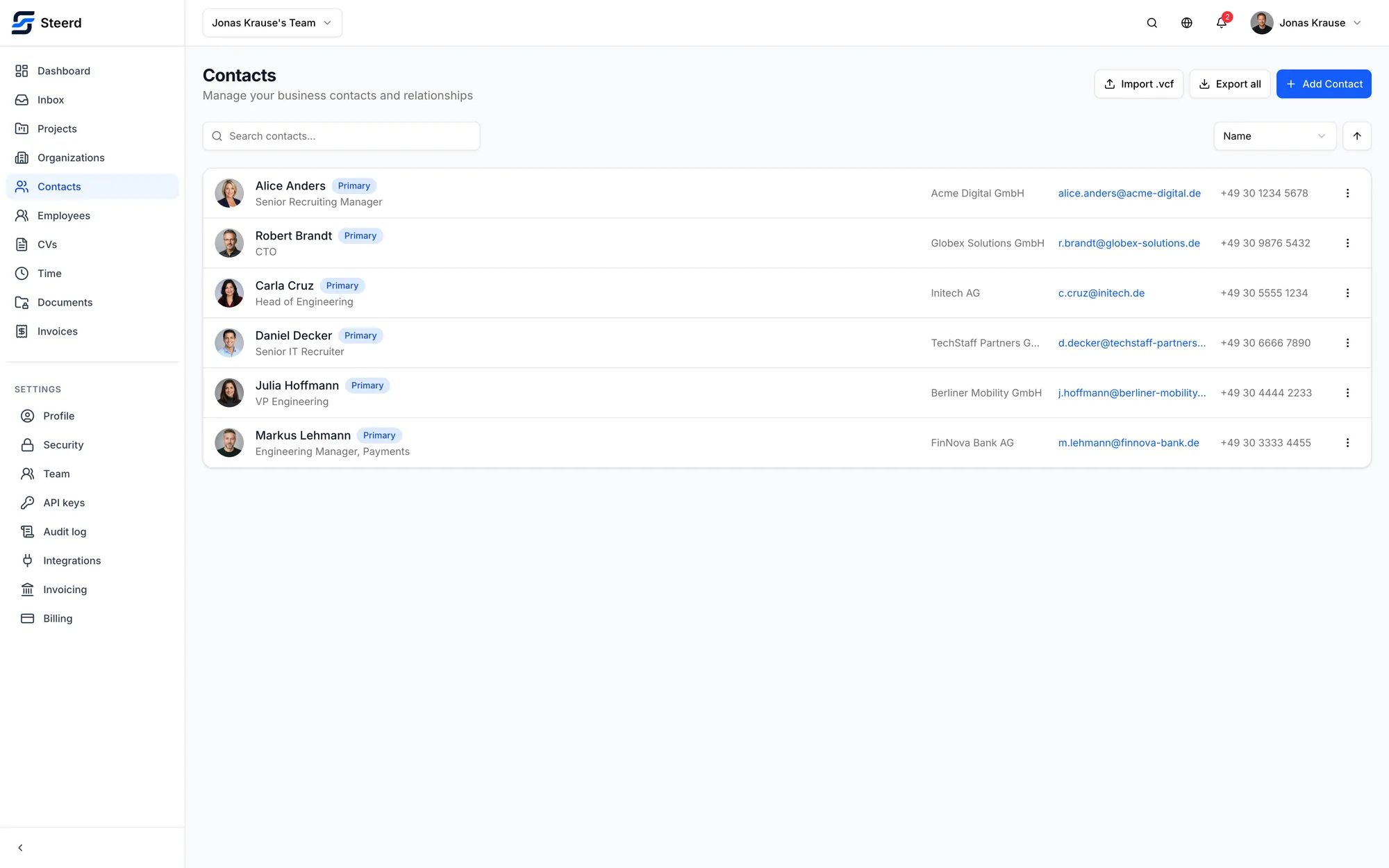The width and height of the screenshot is (1389, 868).
Task: Click Carla Cruz's avatar photo
Action: pos(229,293)
